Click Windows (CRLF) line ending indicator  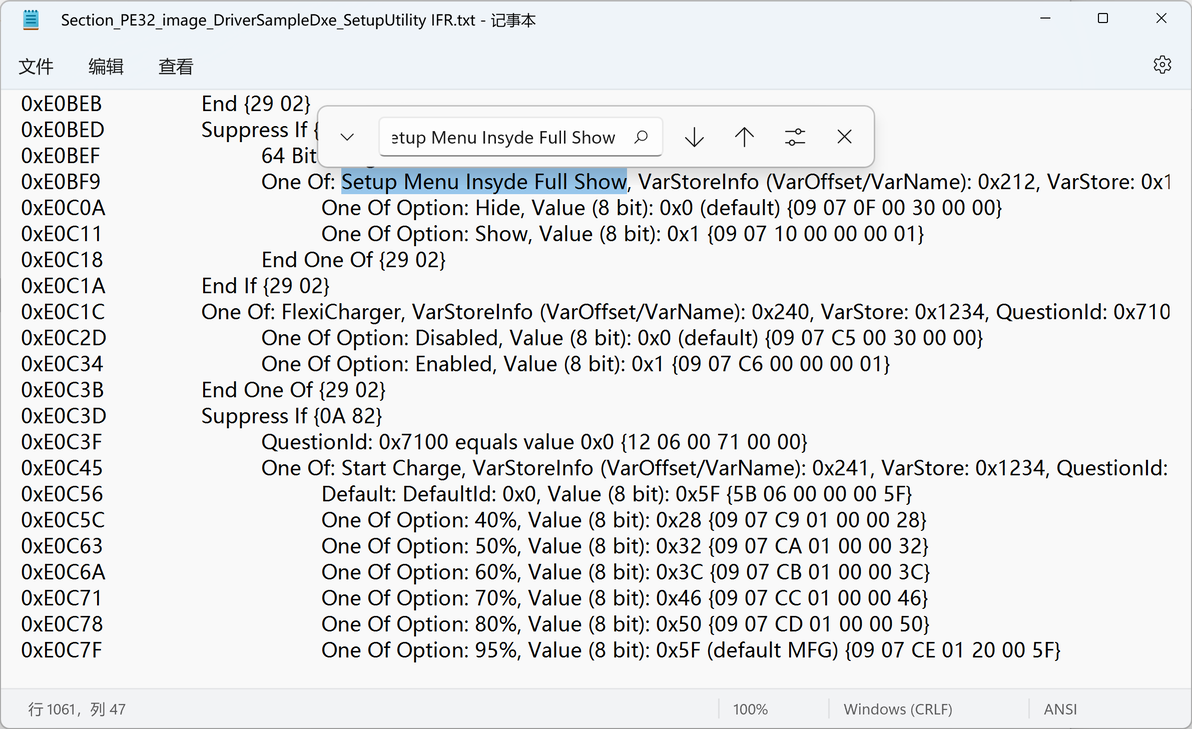coord(898,709)
